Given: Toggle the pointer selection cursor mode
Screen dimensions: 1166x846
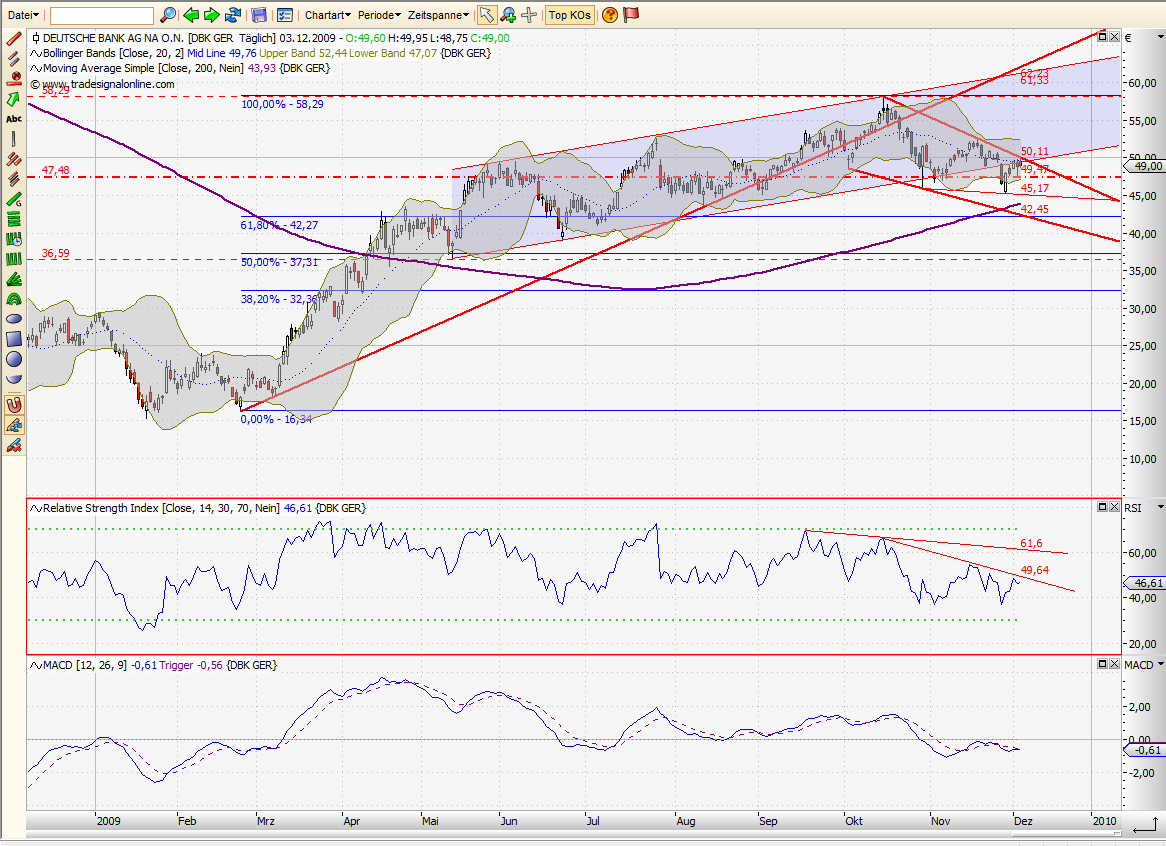Looking at the screenshot, I should [x=488, y=14].
